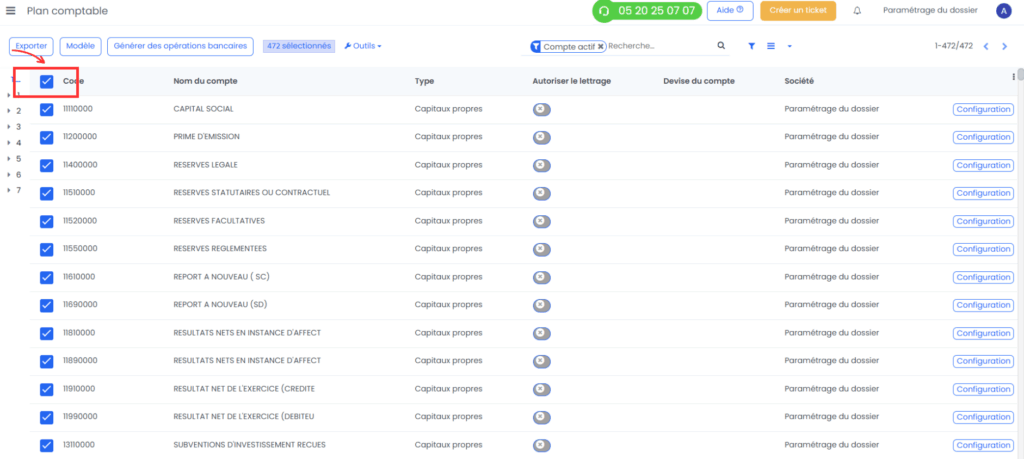Click account name RESERVES LEGALE
Viewport: 1024px width, 459px height.
(x=206, y=165)
